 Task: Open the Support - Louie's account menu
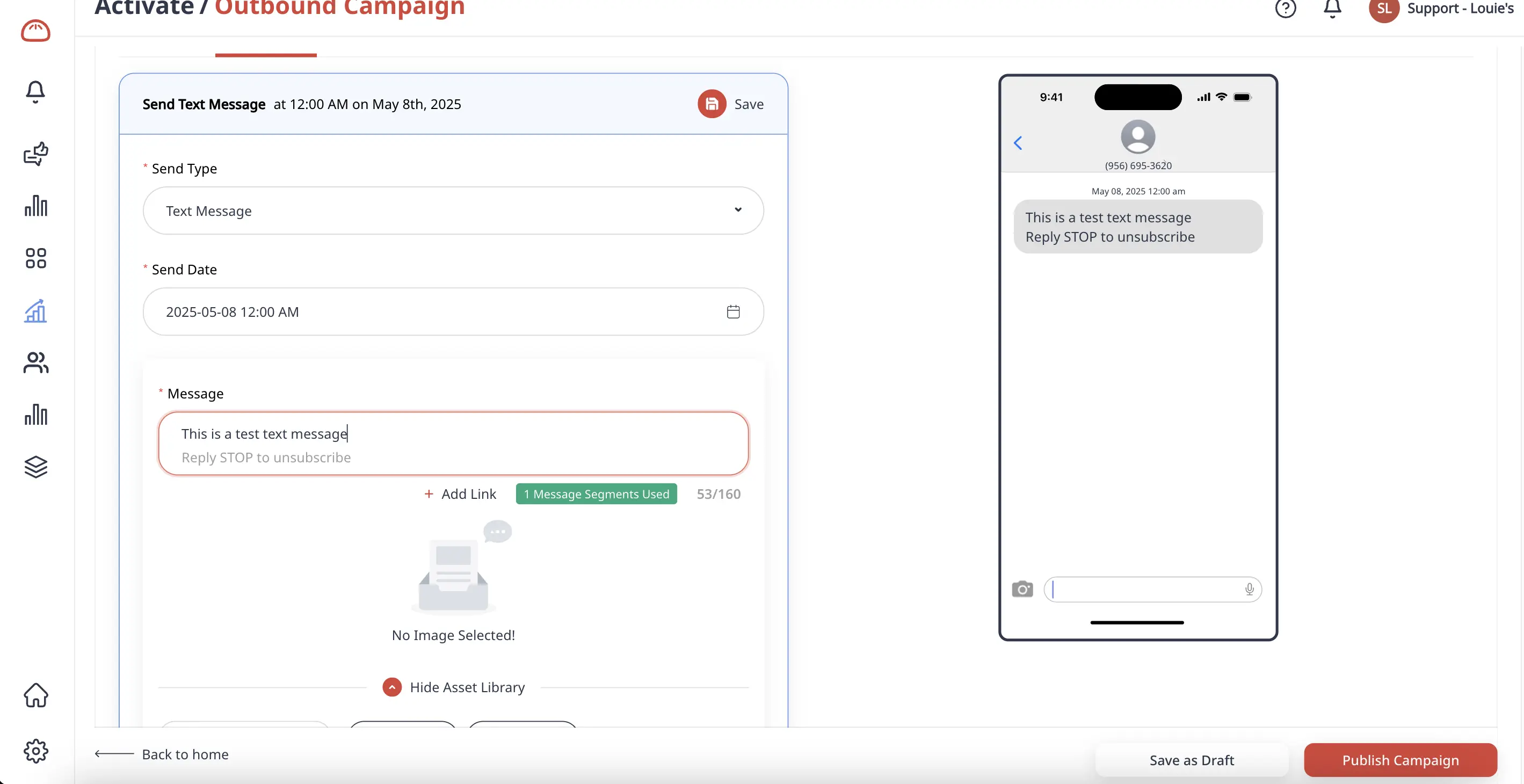point(1459,8)
